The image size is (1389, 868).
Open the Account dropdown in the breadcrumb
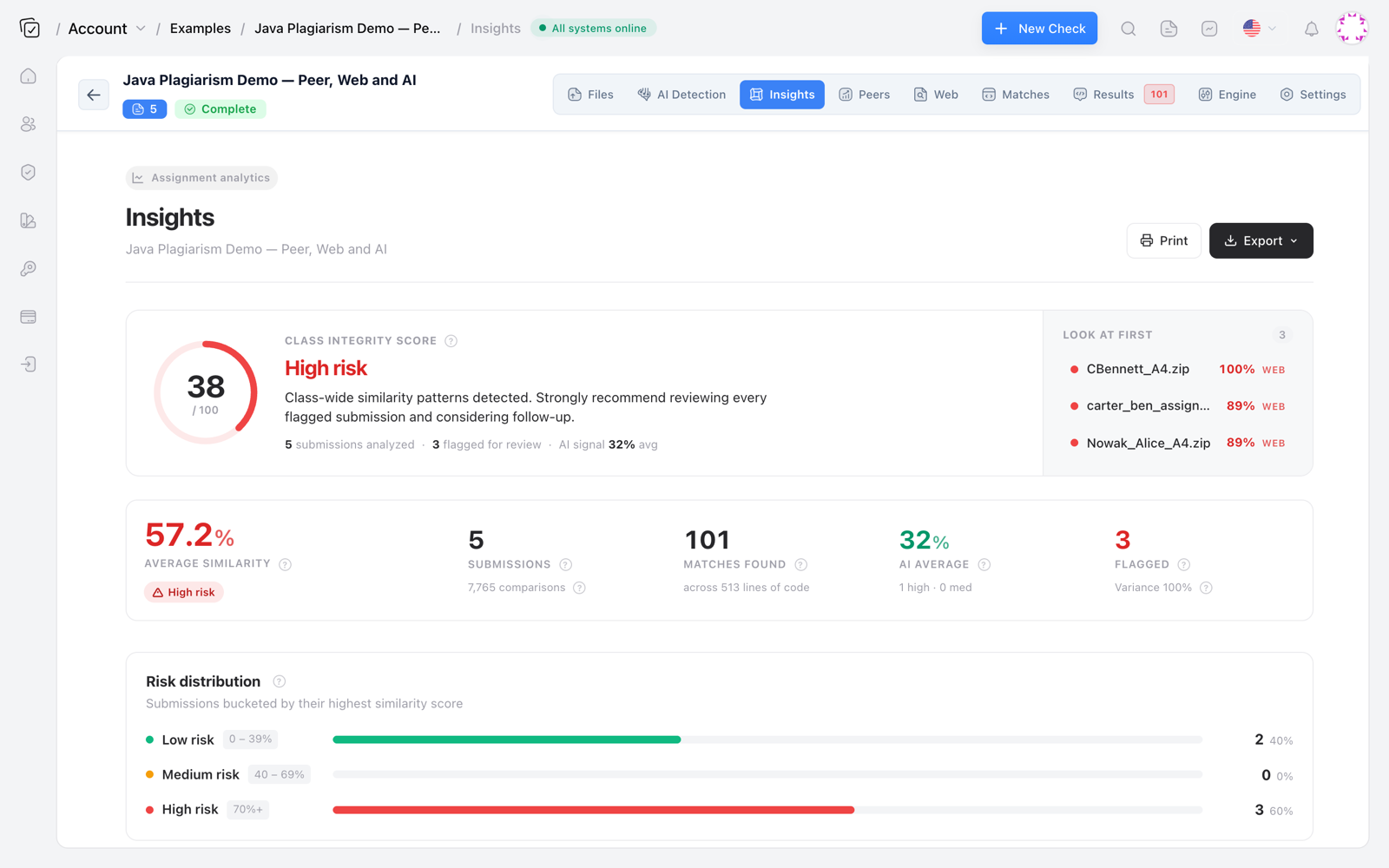107,29
